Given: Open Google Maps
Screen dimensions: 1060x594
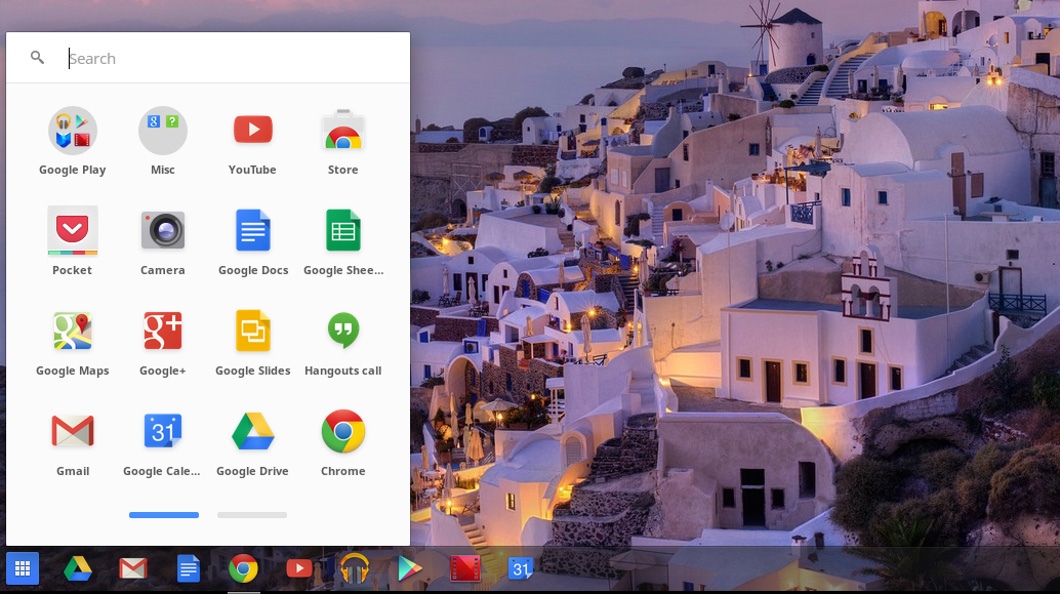Looking at the screenshot, I should (72, 330).
